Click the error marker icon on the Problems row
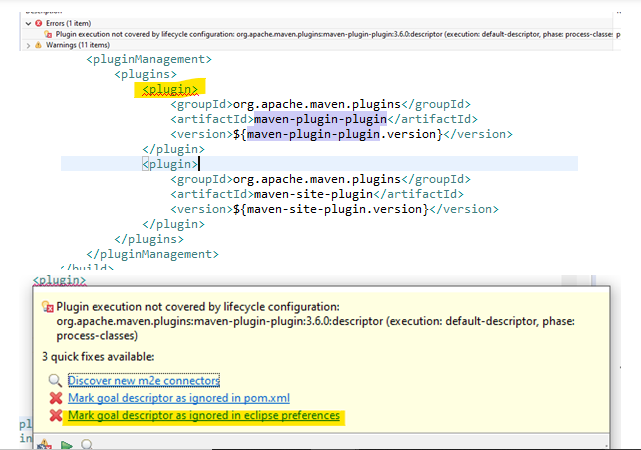The width and height of the screenshot is (641, 450). (48, 34)
